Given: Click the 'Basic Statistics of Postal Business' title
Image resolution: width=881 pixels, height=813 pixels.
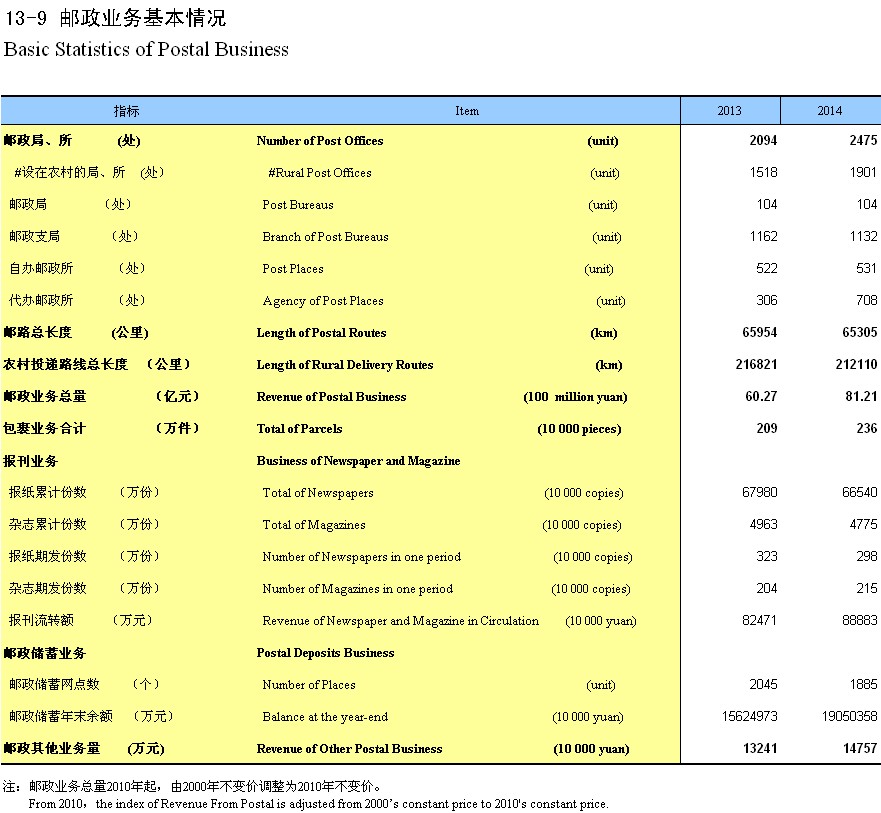Looking at the screenshot, I should click(x=146, y=49).
